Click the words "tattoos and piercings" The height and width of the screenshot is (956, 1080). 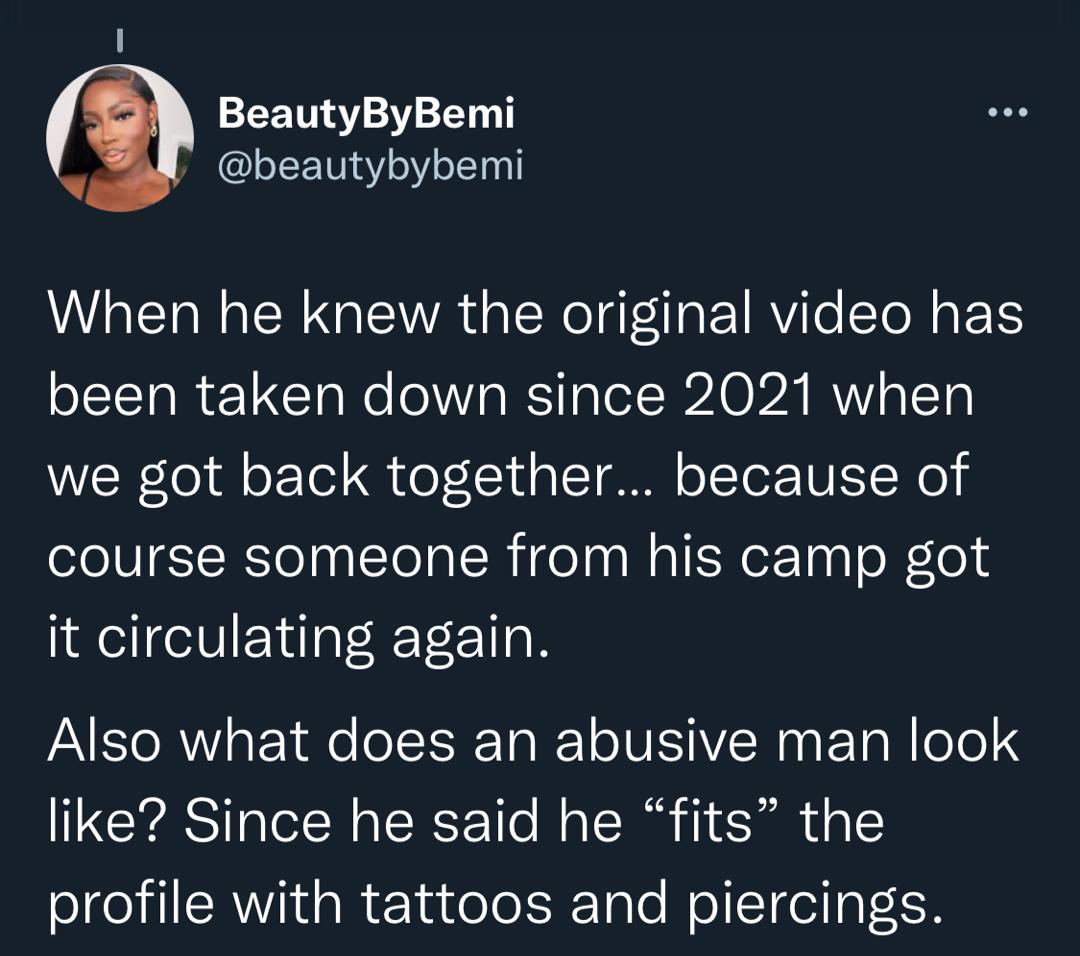point(650,903)
